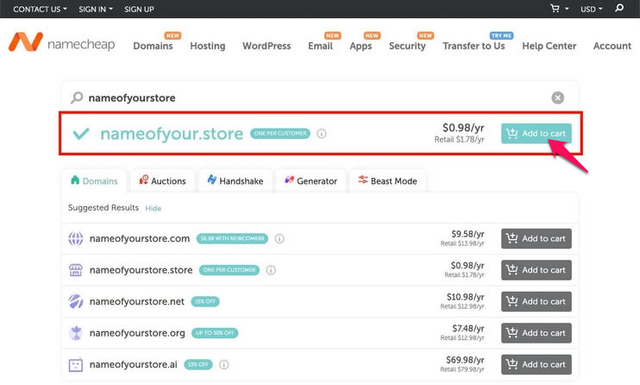Click the $10.98/yr price

tap(465, 297)
